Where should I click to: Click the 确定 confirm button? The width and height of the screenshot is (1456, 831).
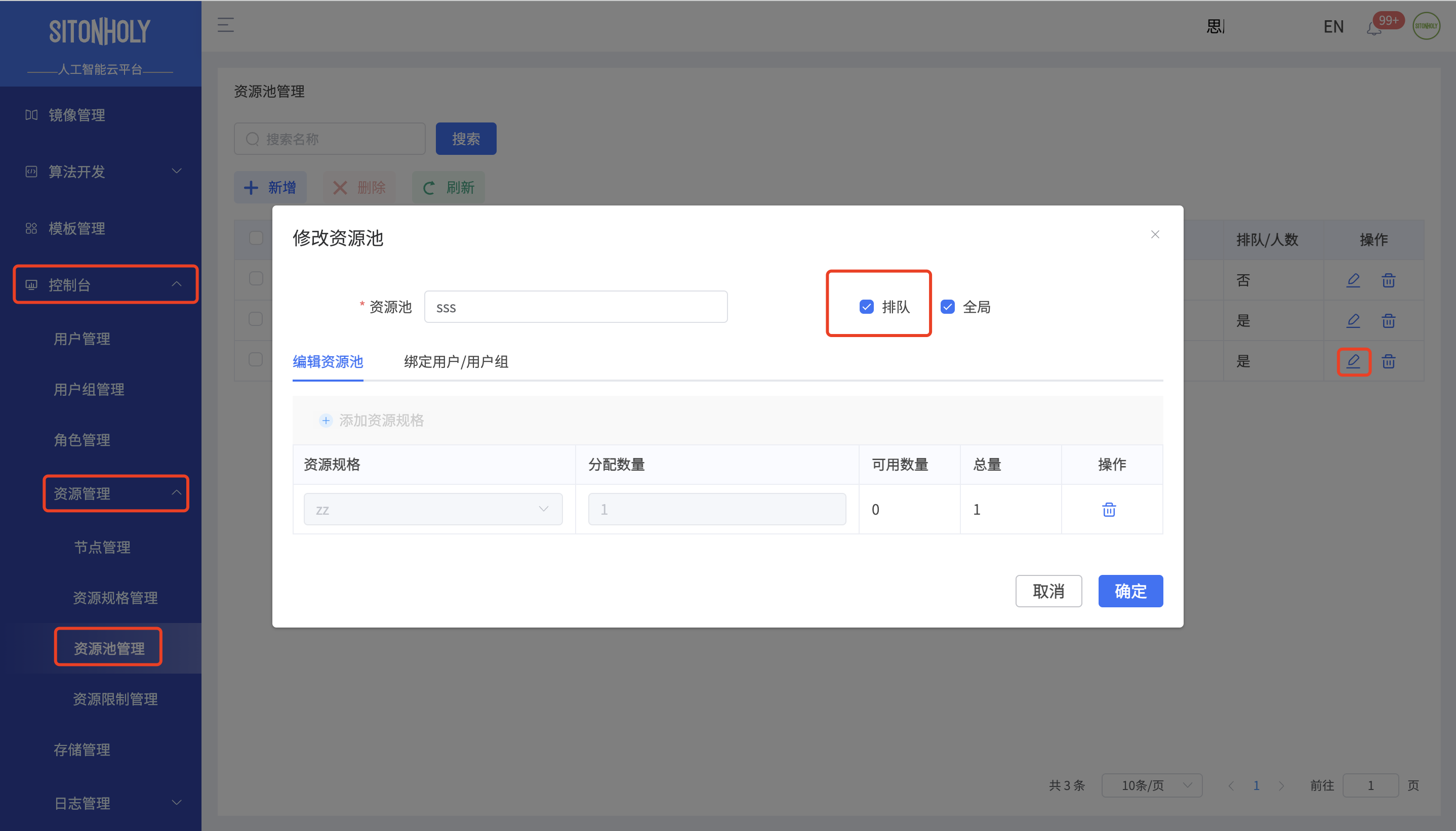(x=1130, y=591)
